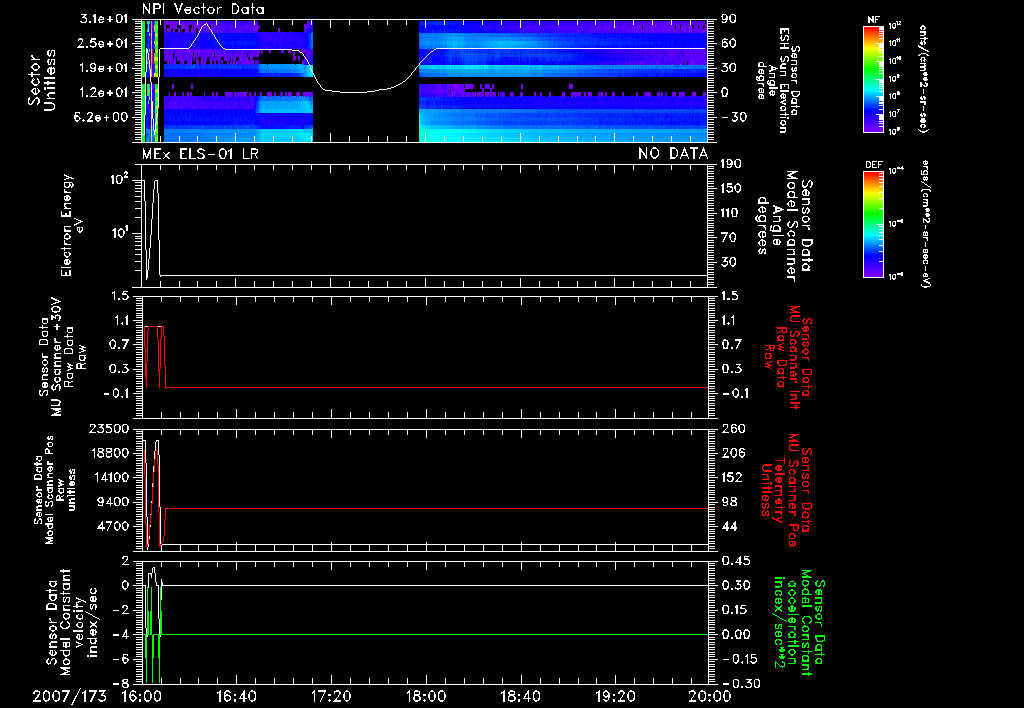Click the '2007/173' date label
1024x708 pixels.
tap(69, 696)
